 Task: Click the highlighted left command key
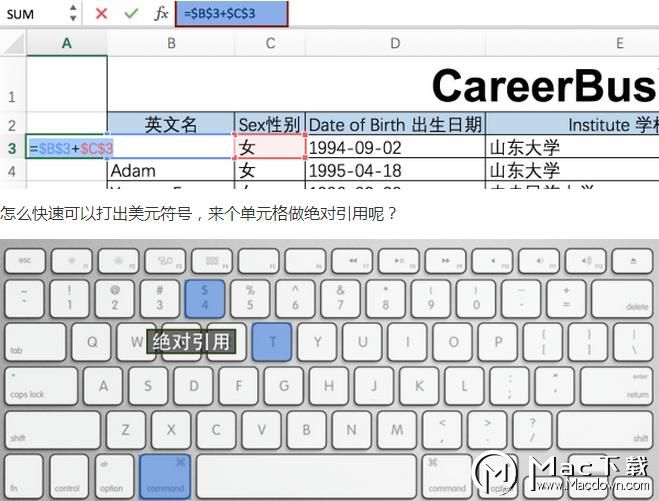165,476
